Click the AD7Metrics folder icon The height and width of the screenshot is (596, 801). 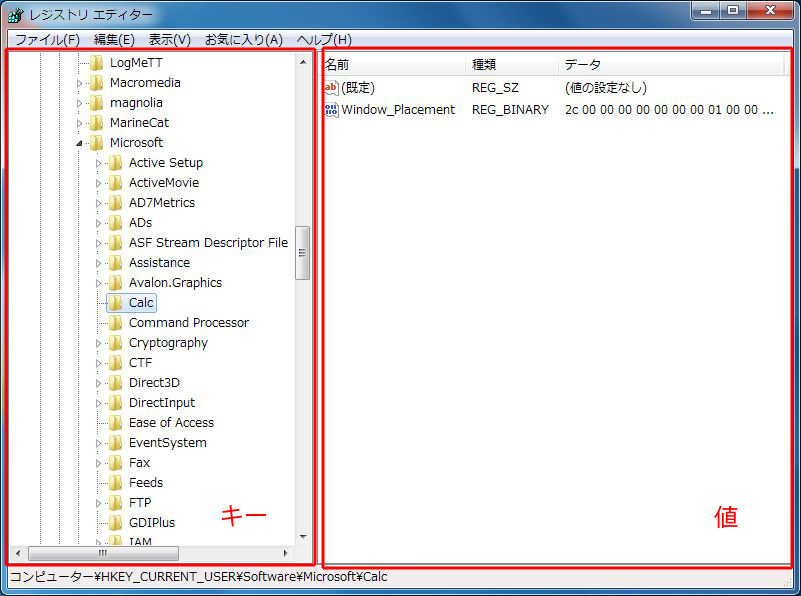115,203
